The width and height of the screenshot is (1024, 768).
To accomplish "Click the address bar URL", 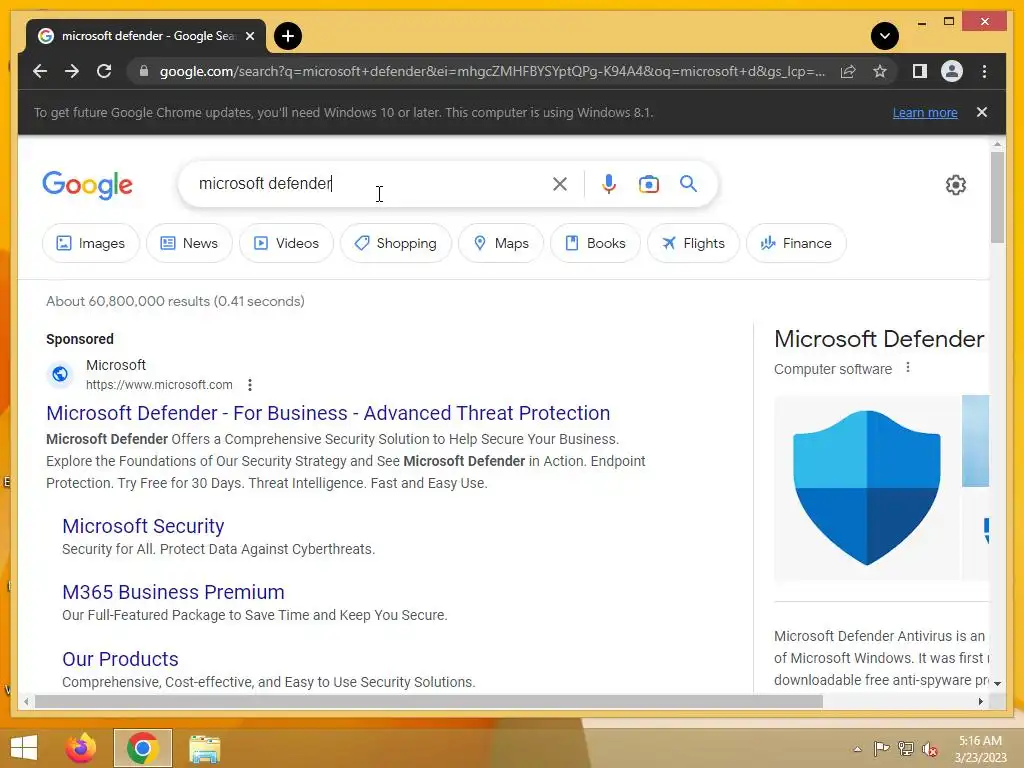I will tap(492, 71).
